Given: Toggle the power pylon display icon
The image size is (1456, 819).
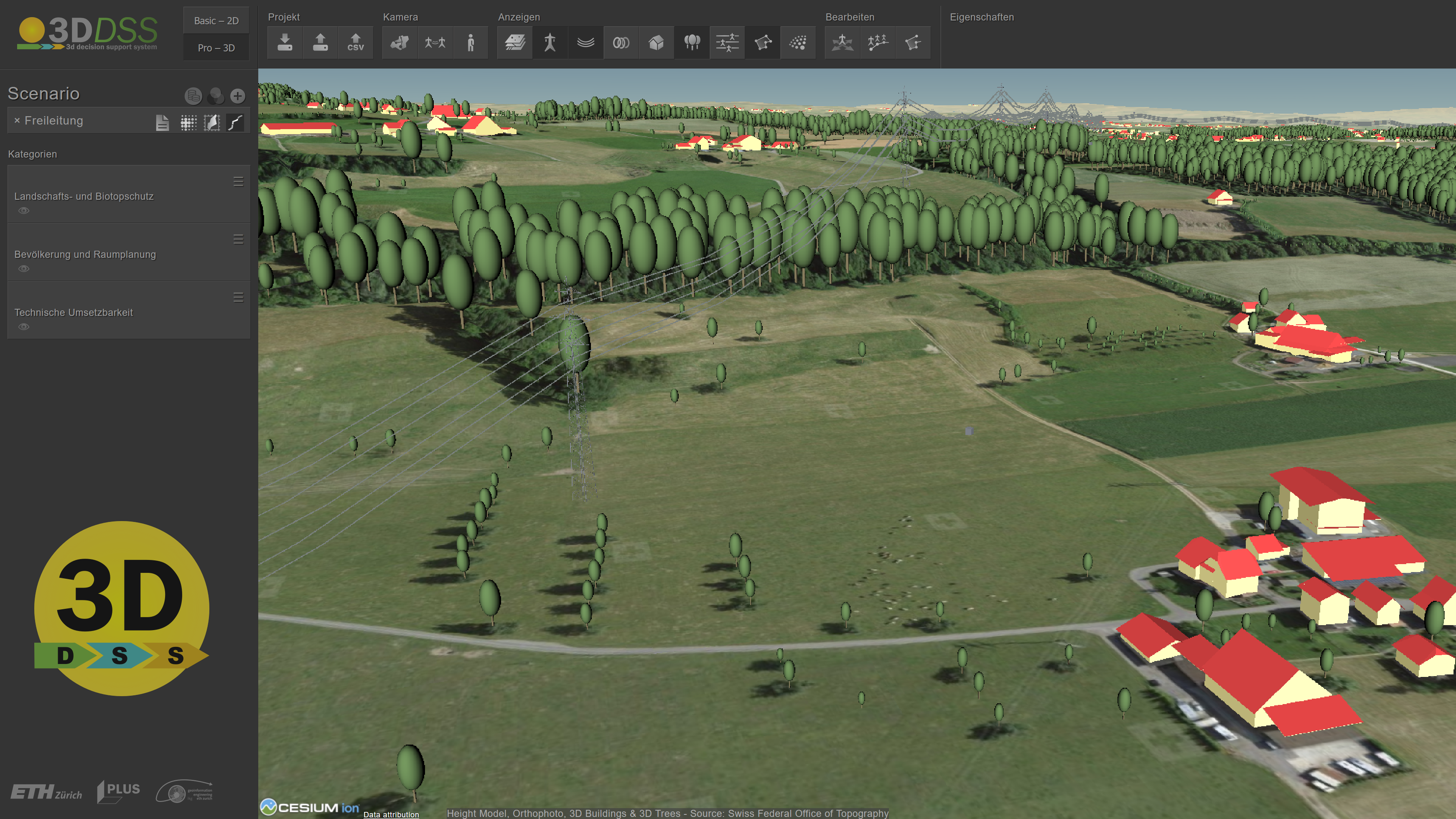Looking at the screenshot, I should click(550, 42).
